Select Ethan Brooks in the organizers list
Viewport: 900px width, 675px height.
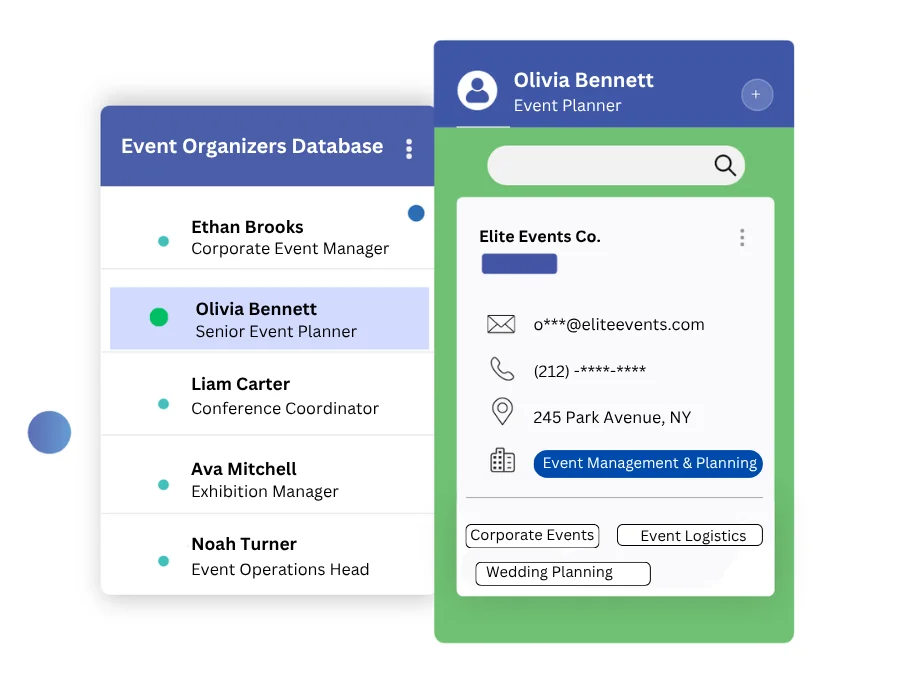[267, 228]
